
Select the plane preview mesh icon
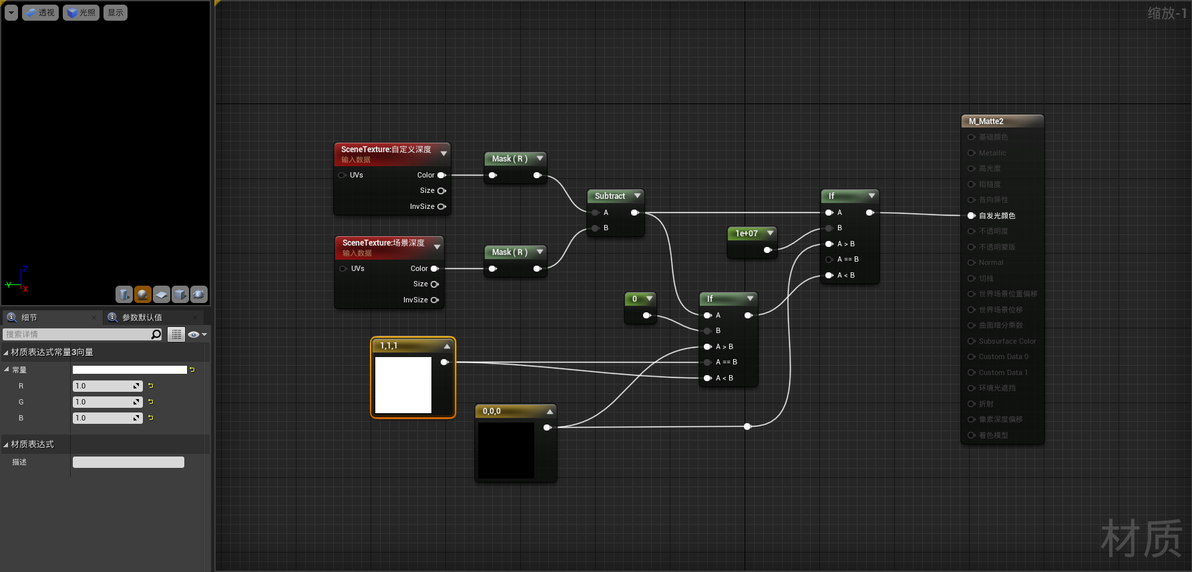161,294
